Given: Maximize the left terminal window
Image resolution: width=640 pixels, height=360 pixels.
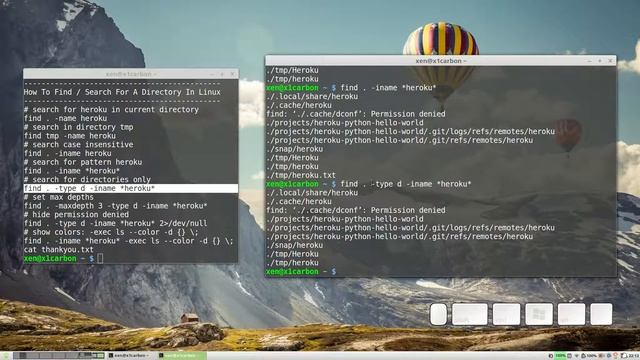Looking at the screenshot, I should pyautogui.click(x=222, y=74).
